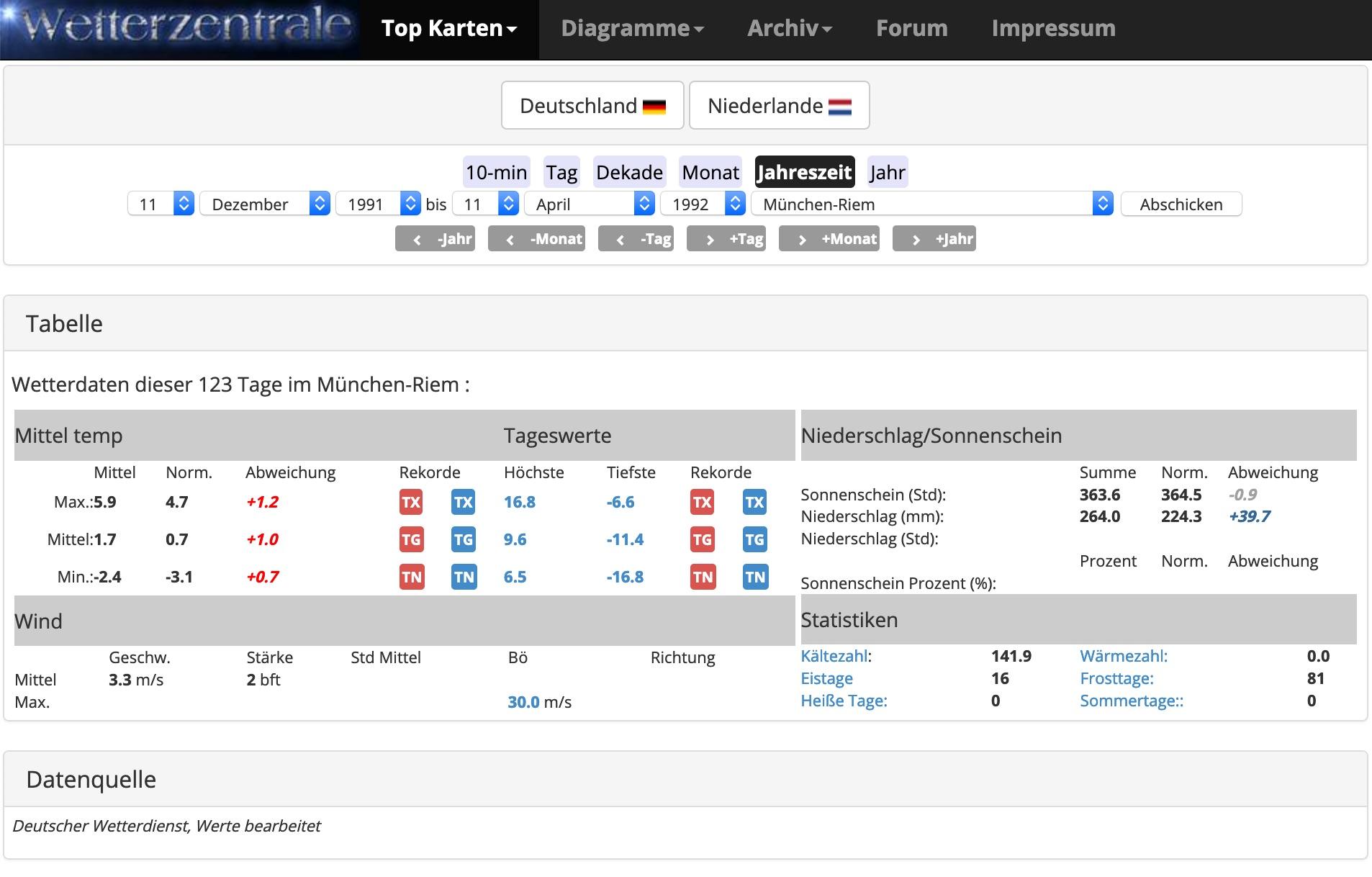The image size is (1372, 877).
Task: Click sunshine sum value 363.6
Action: 1100,495
